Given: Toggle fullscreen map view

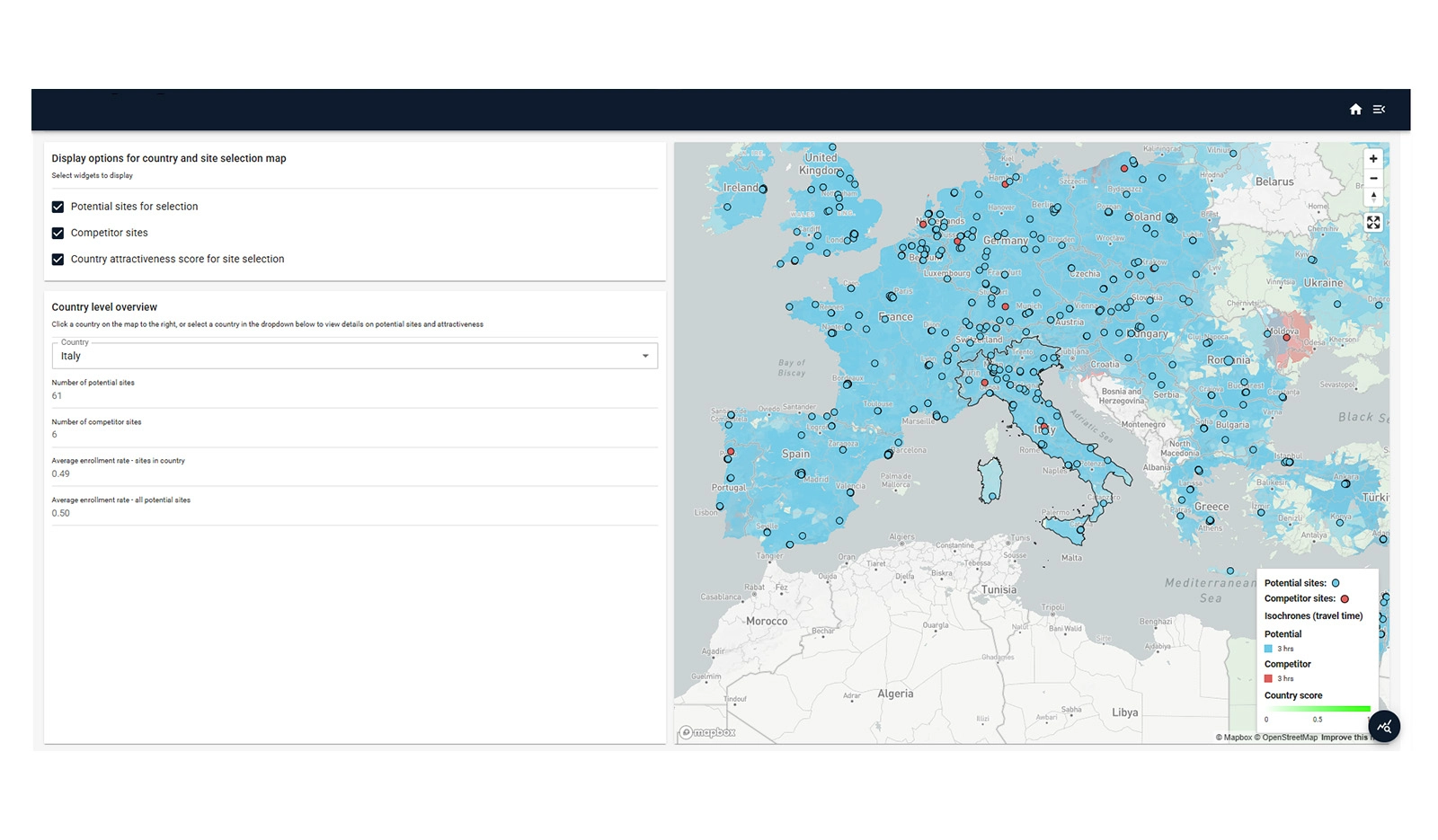Looking at the screenshot, I should [x=1373, y=223].
